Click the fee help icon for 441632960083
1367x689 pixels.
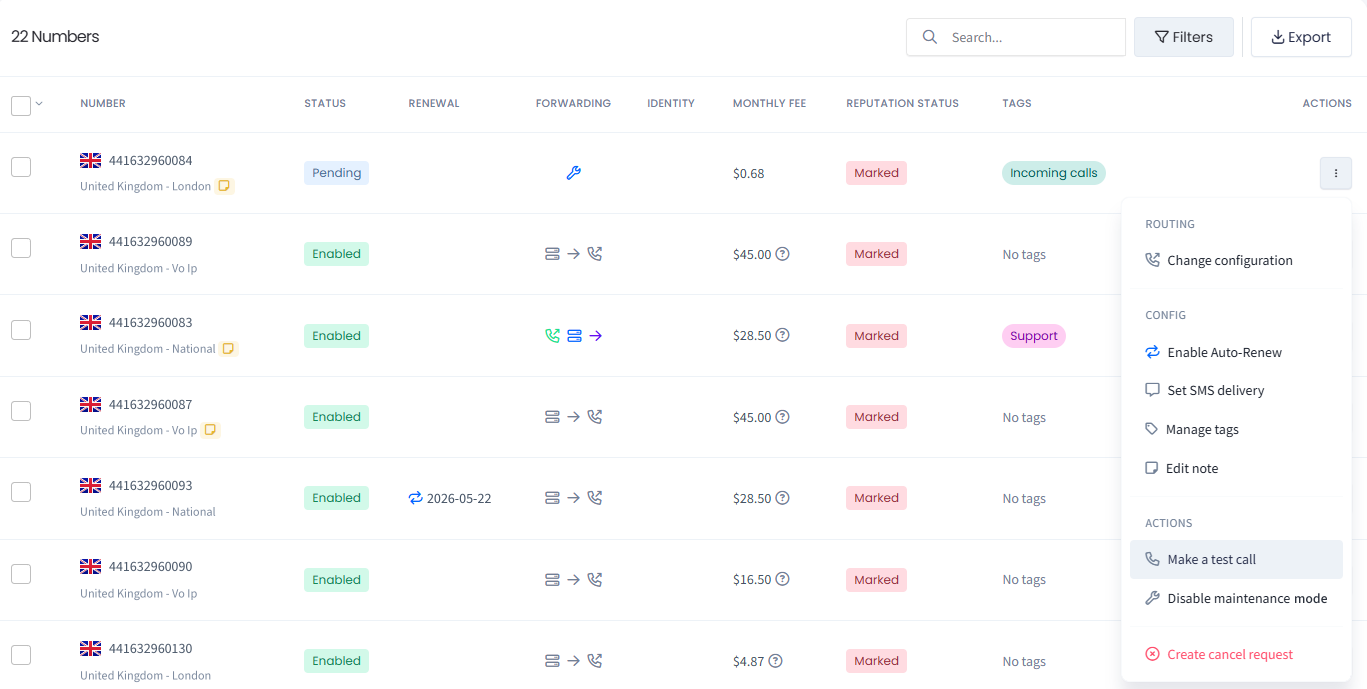click(783, 336)
